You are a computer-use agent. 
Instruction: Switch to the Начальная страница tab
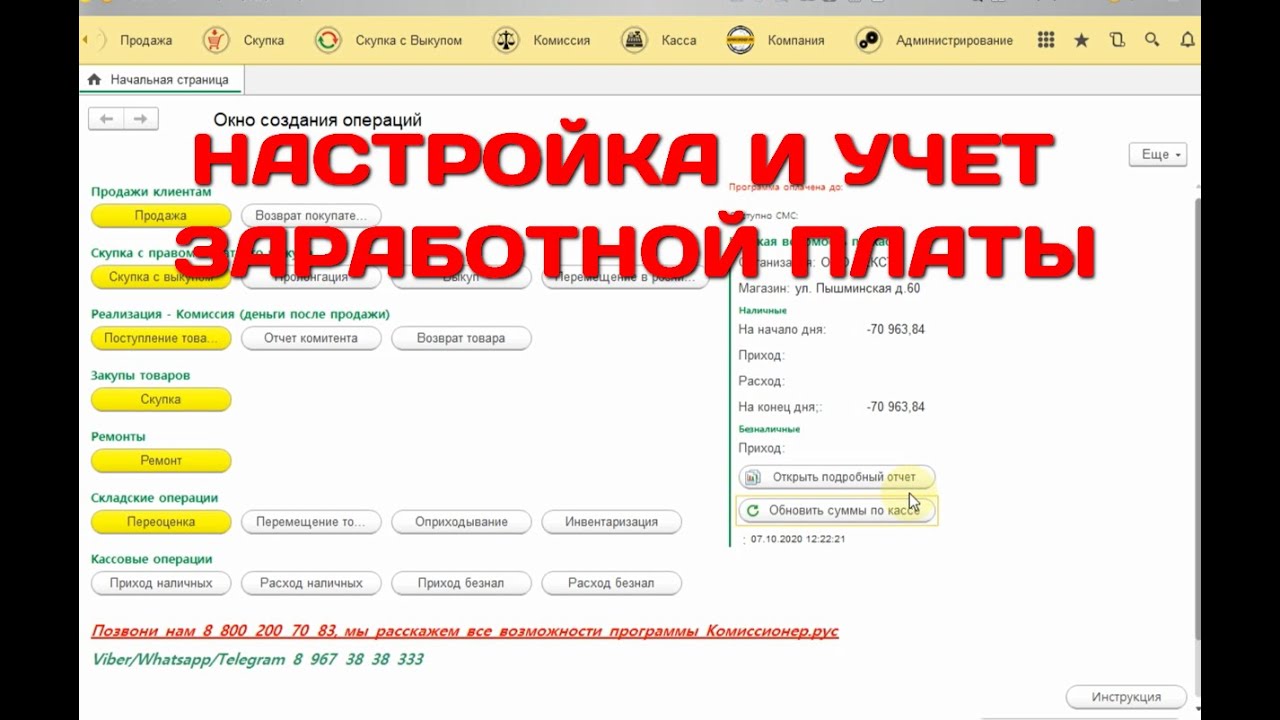point(161,80)
